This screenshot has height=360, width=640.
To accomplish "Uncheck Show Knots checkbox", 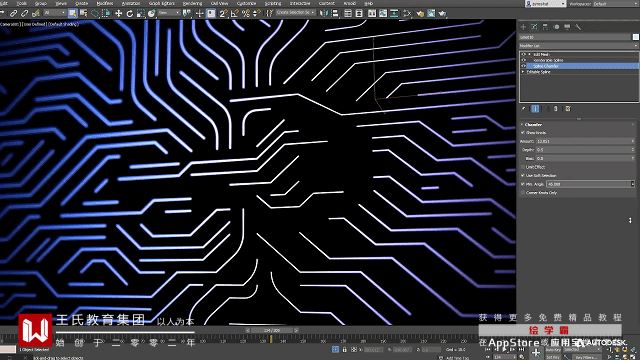I will (x=523, y=133).
